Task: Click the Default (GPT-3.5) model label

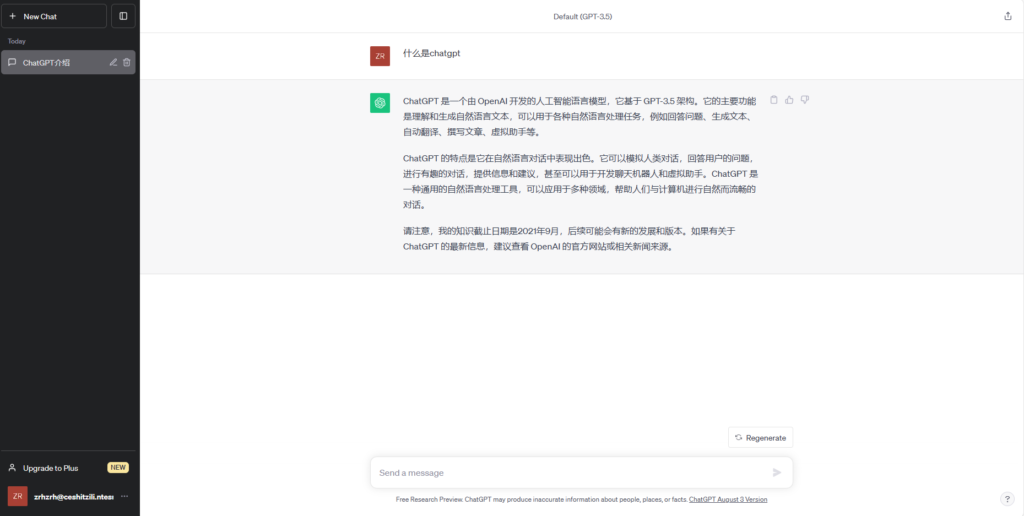Action: click(x=581, y=16)
